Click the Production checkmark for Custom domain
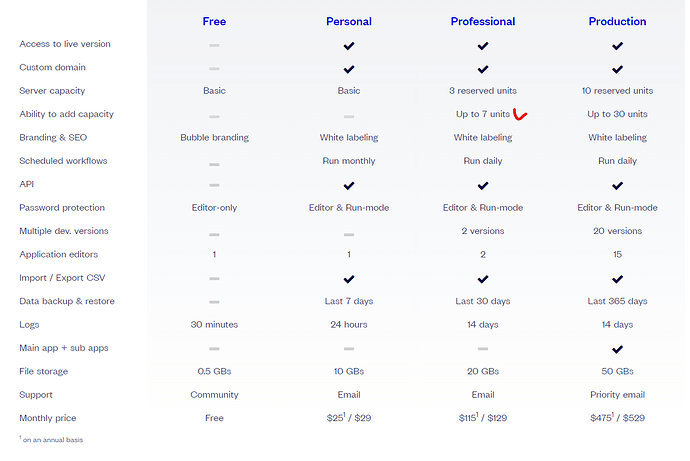The width and height of the screenshot is (690, 461). click(x=617, y=70)
